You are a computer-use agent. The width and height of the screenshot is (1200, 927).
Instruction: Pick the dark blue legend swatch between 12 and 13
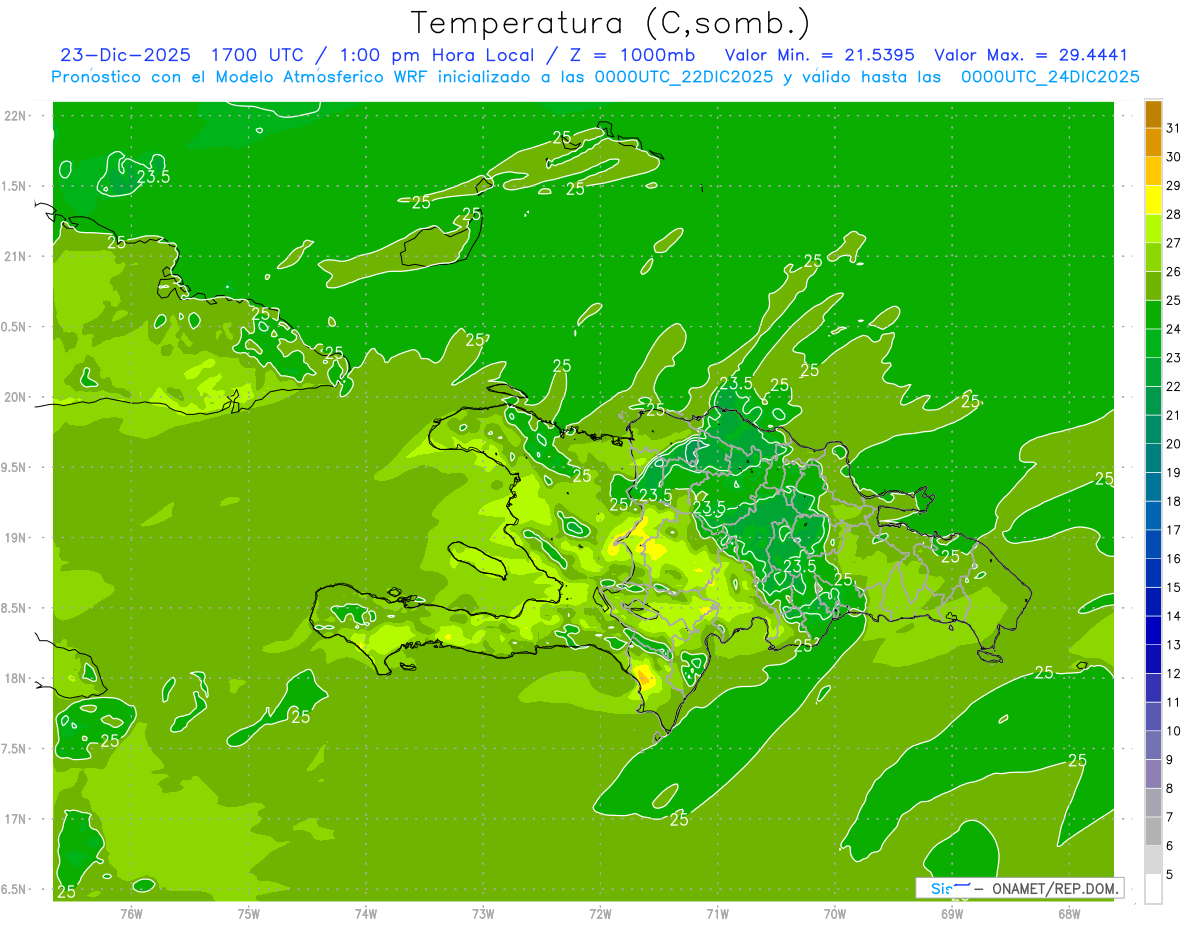pos(1153,659)
